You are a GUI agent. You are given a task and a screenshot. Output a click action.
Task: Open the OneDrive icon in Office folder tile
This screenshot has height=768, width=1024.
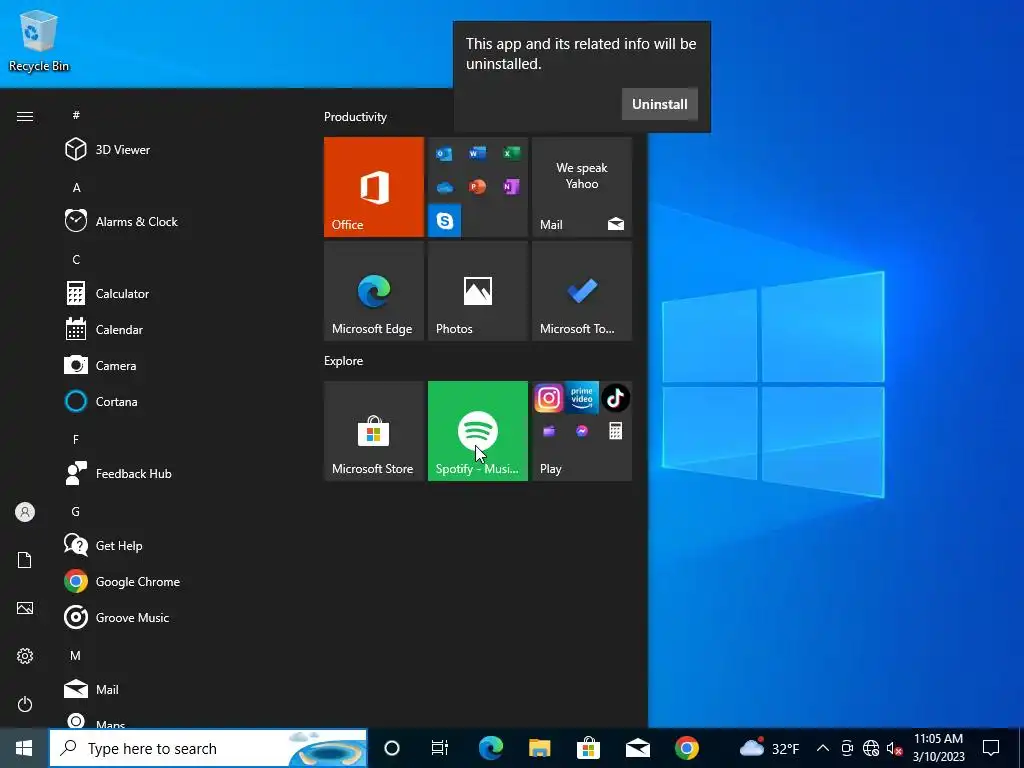tap(445, 188)
